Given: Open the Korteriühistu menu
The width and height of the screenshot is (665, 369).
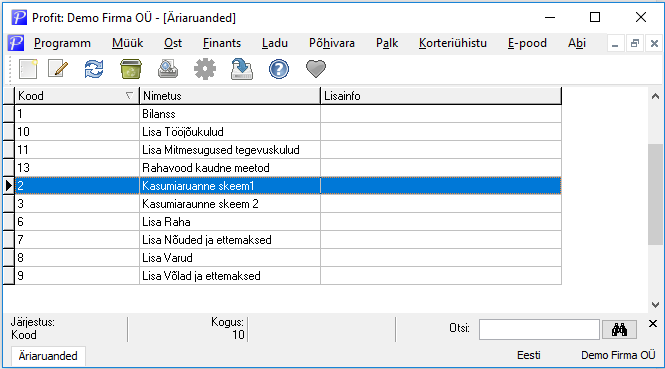Looking at the screenshot, I should click(x=453, y=43).
